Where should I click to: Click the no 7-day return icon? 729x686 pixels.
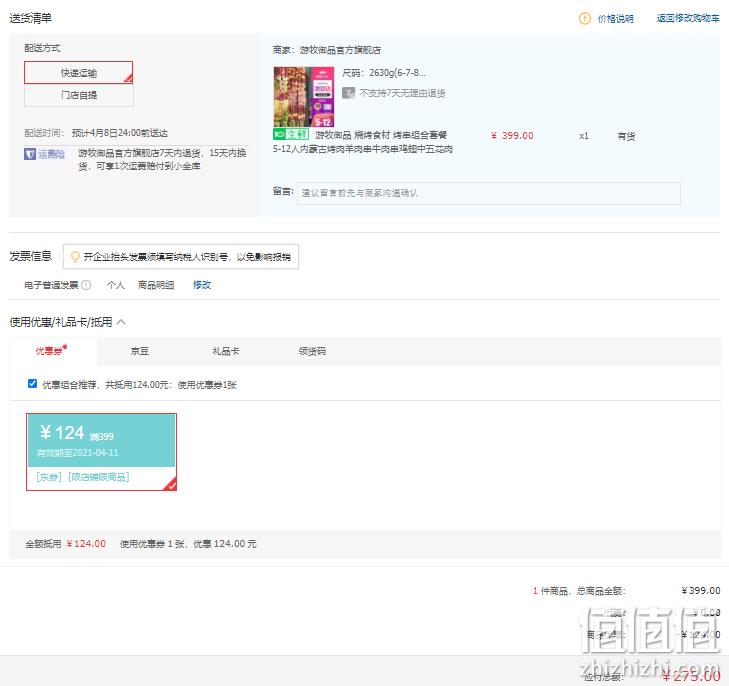[348, 93]
